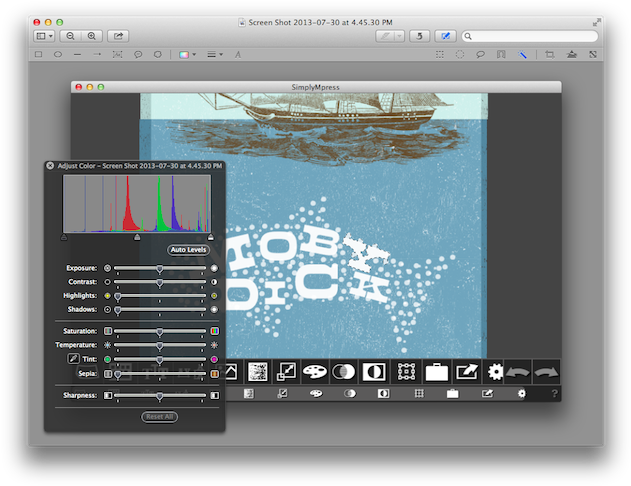Viewport: 631px width, 486px height.
Task: Select the Outlined text box tool
Action: (117, 54)
